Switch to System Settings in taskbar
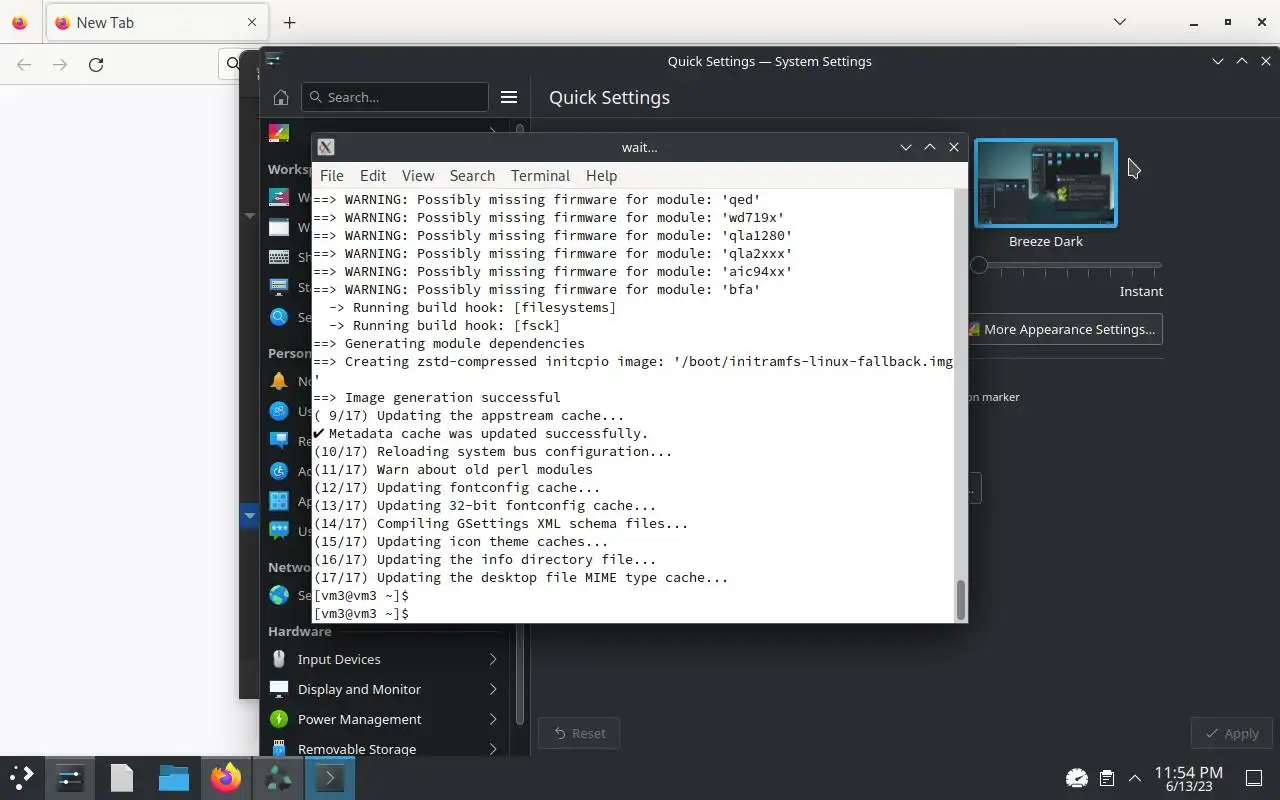 pyautogui.click(x=70, y=777)
